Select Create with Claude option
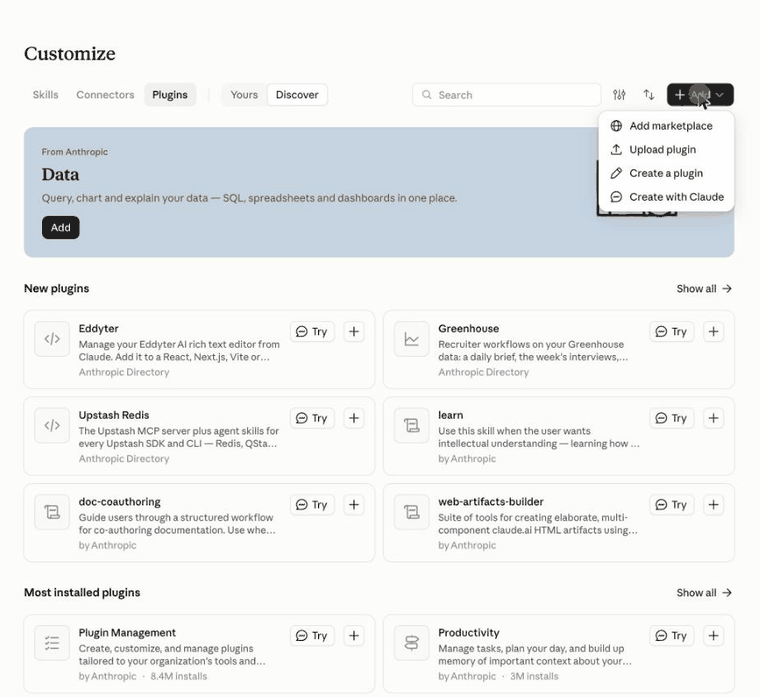 tap(666, 197)
